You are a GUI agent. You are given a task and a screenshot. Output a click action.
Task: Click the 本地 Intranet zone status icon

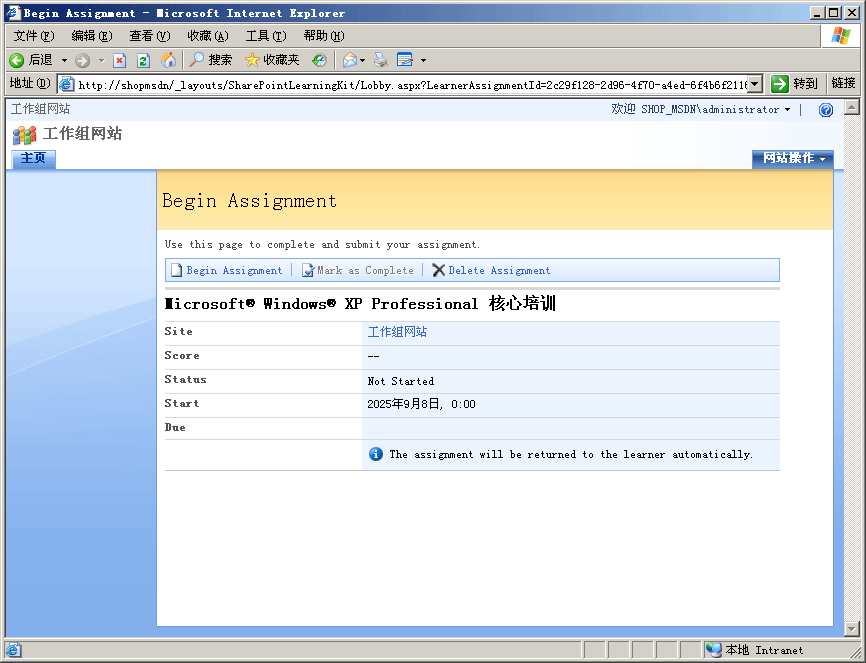714,650
